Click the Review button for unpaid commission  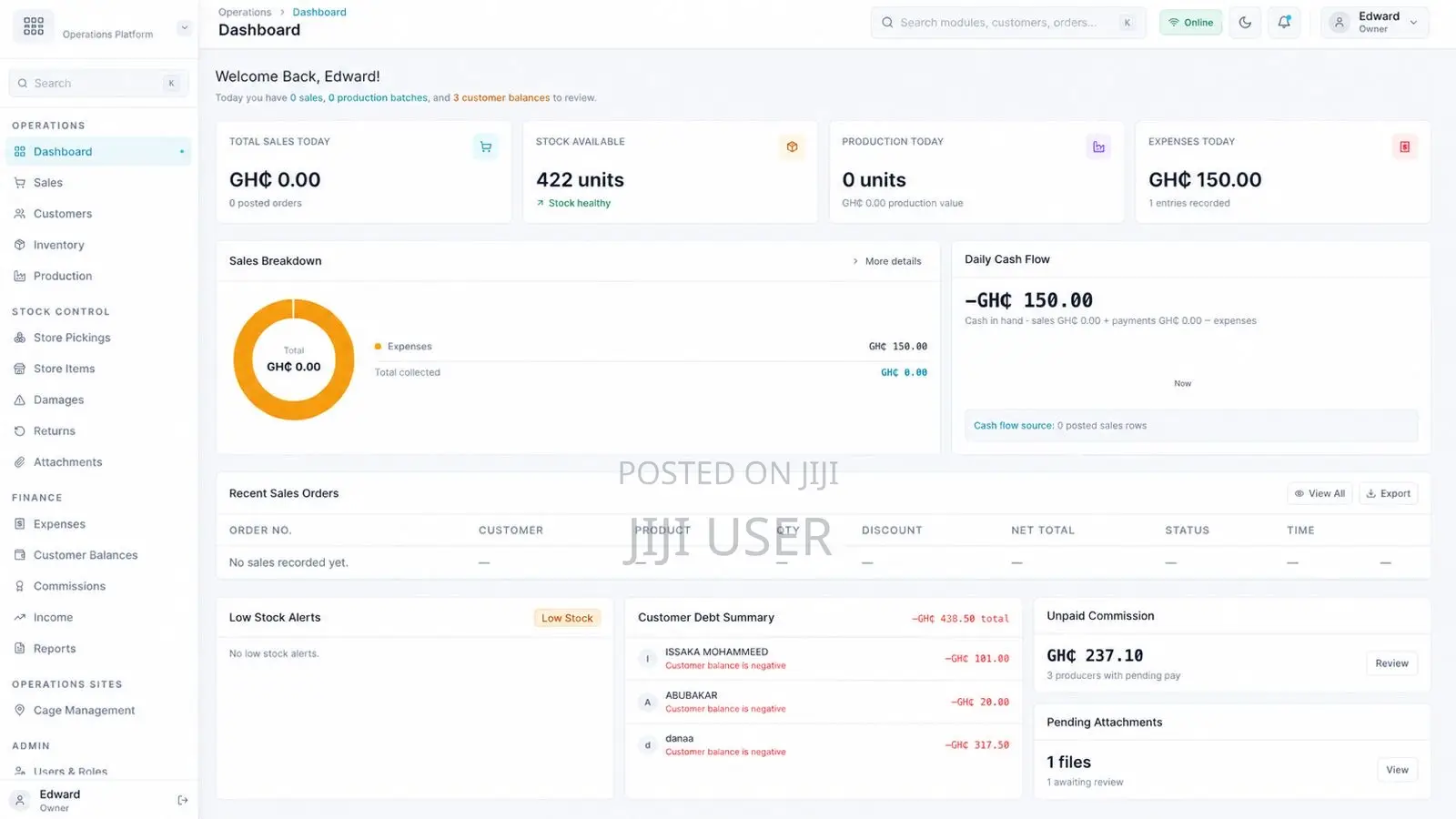(x=1391, y=663)
